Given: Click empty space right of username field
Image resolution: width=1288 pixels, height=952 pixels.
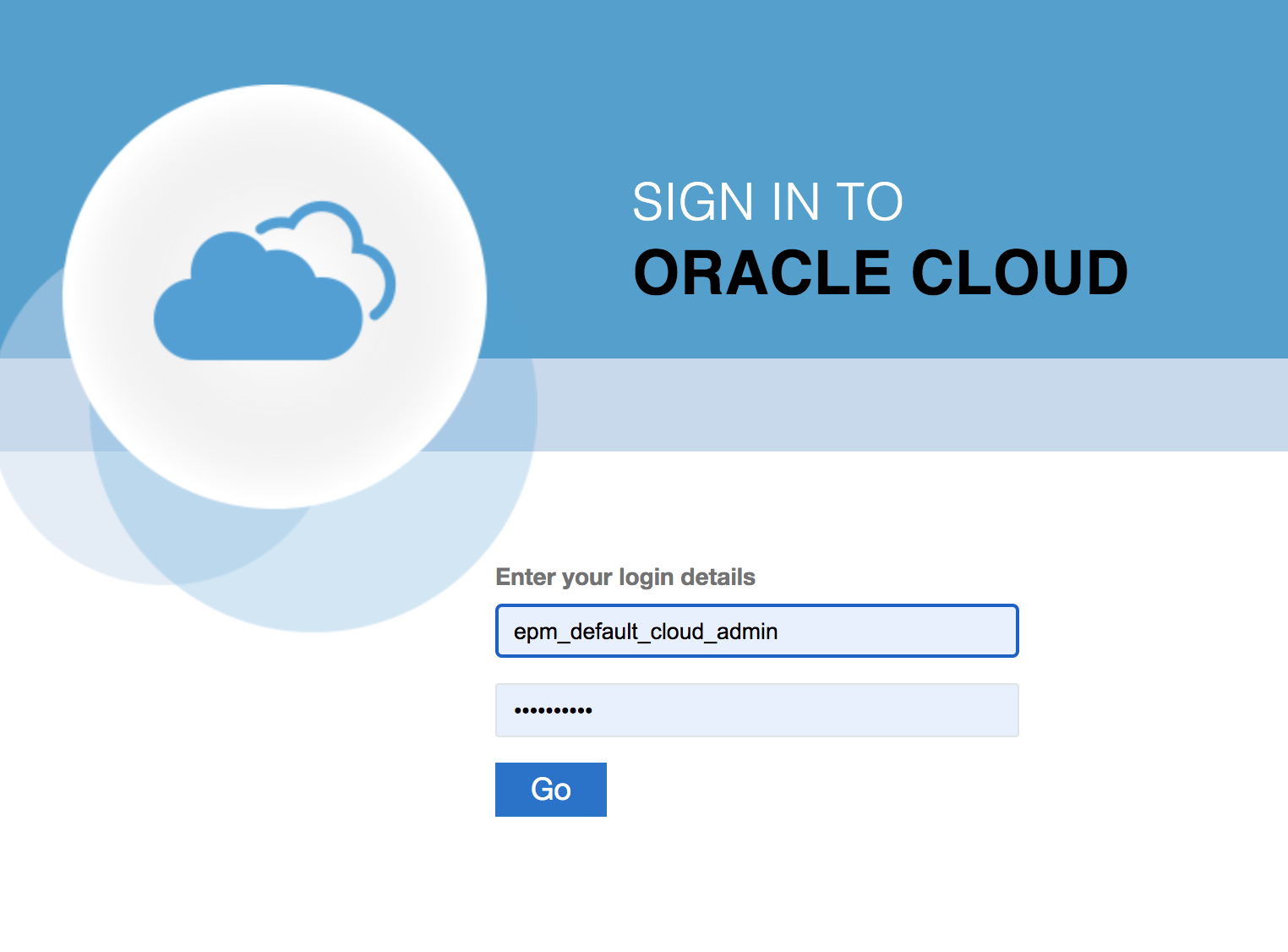Looking at the screenshot, I should (x=1149, y=631).
